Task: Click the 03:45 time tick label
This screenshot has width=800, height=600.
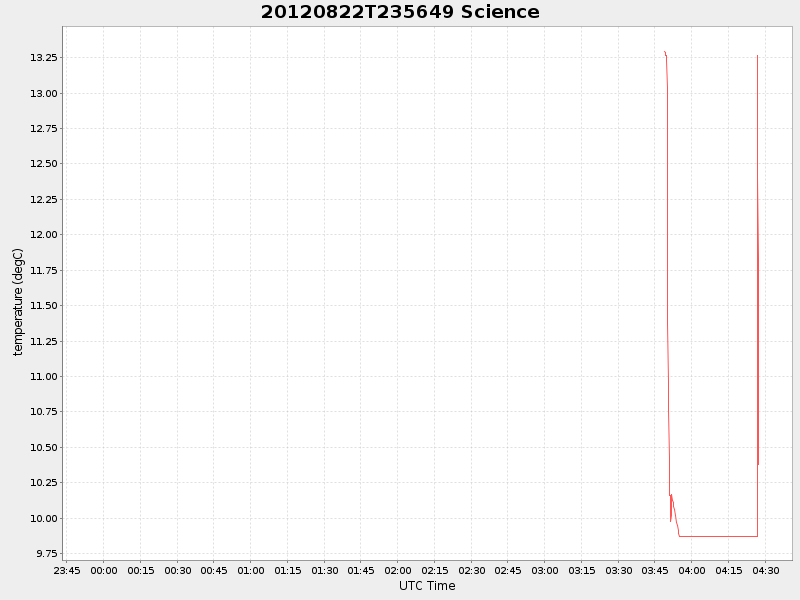Action: 655,570
